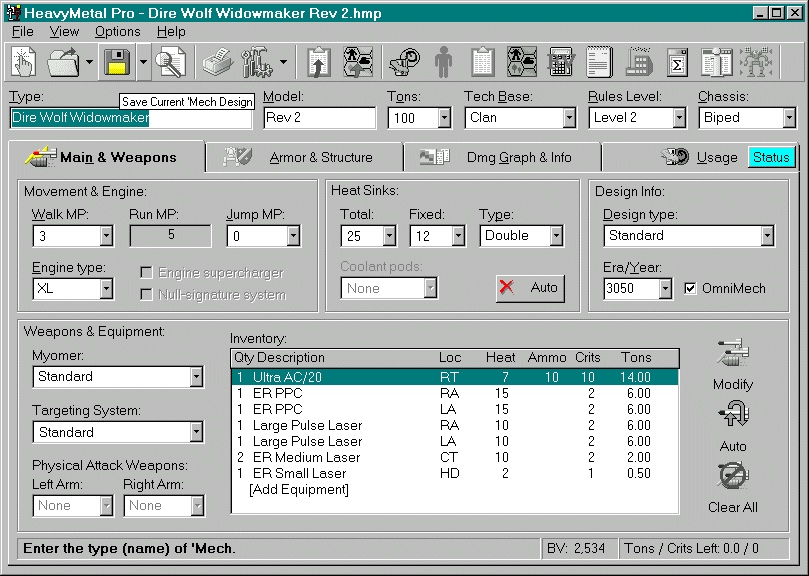Open the Myomer dropdown
The height and width of the screenshot is (576, 809).
(x=196, y=377)
